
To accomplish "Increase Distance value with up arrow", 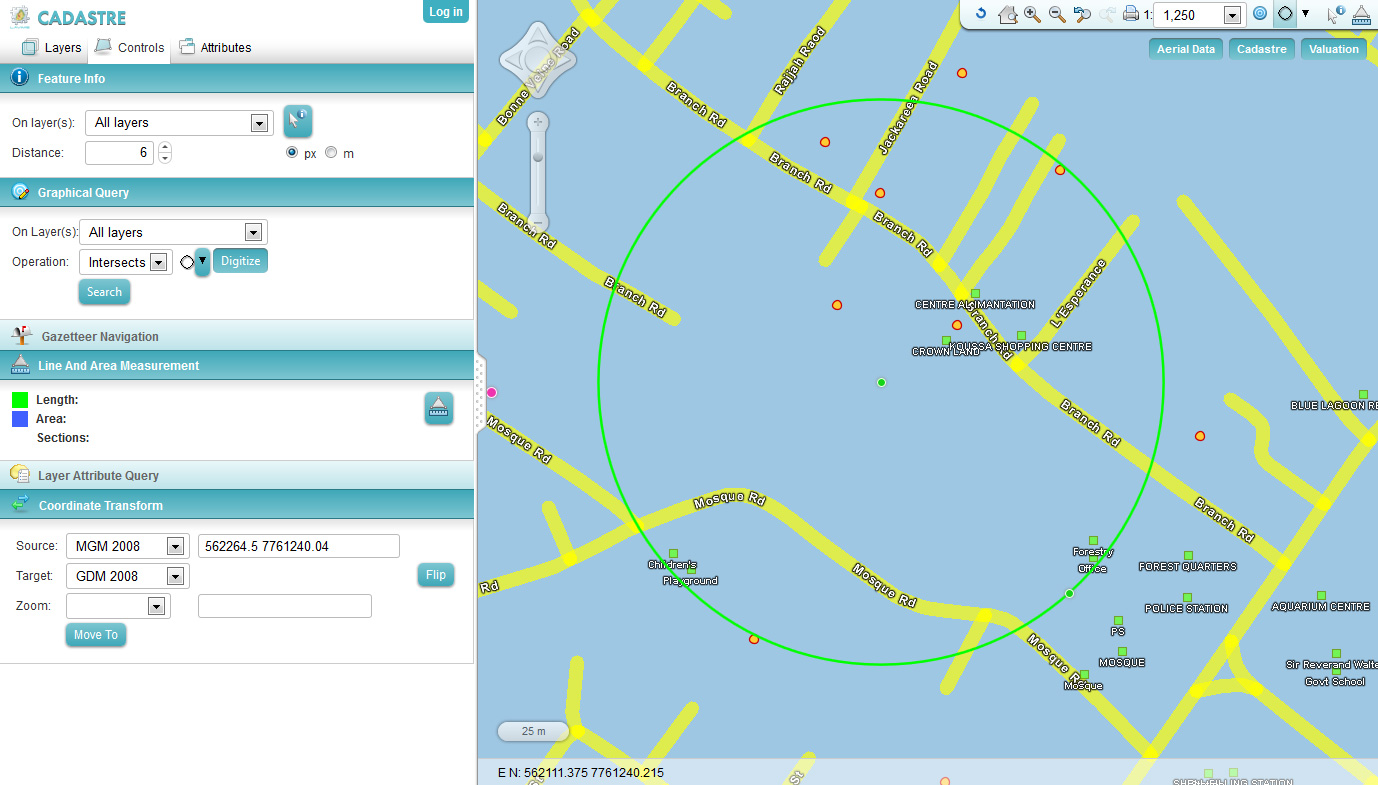I will pyautogui.click(x=165, y=148).
